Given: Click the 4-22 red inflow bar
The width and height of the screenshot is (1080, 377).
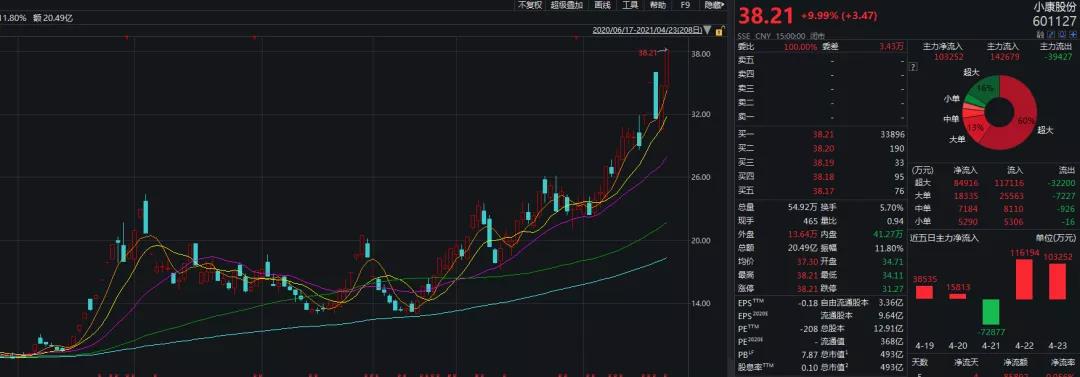Looking at the screenshot, I should (x=1024, y=279).
